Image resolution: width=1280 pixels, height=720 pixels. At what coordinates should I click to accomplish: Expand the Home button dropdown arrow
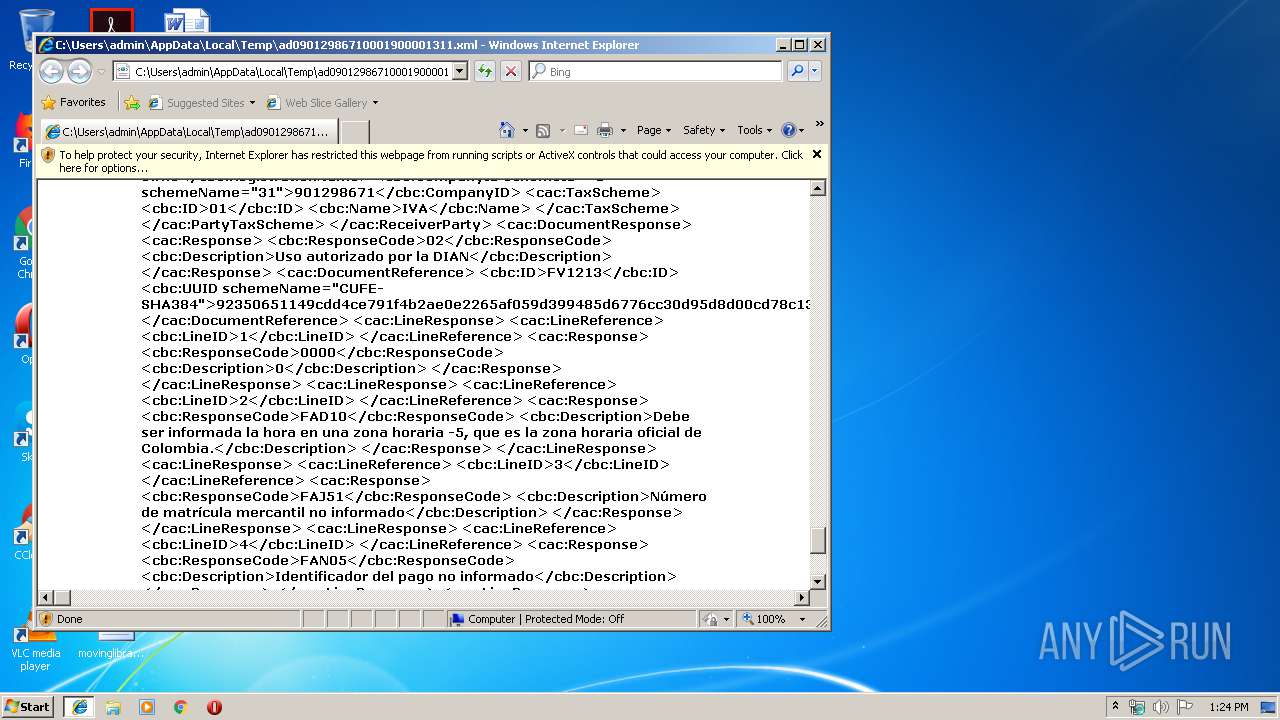click(x=525, y=130)
